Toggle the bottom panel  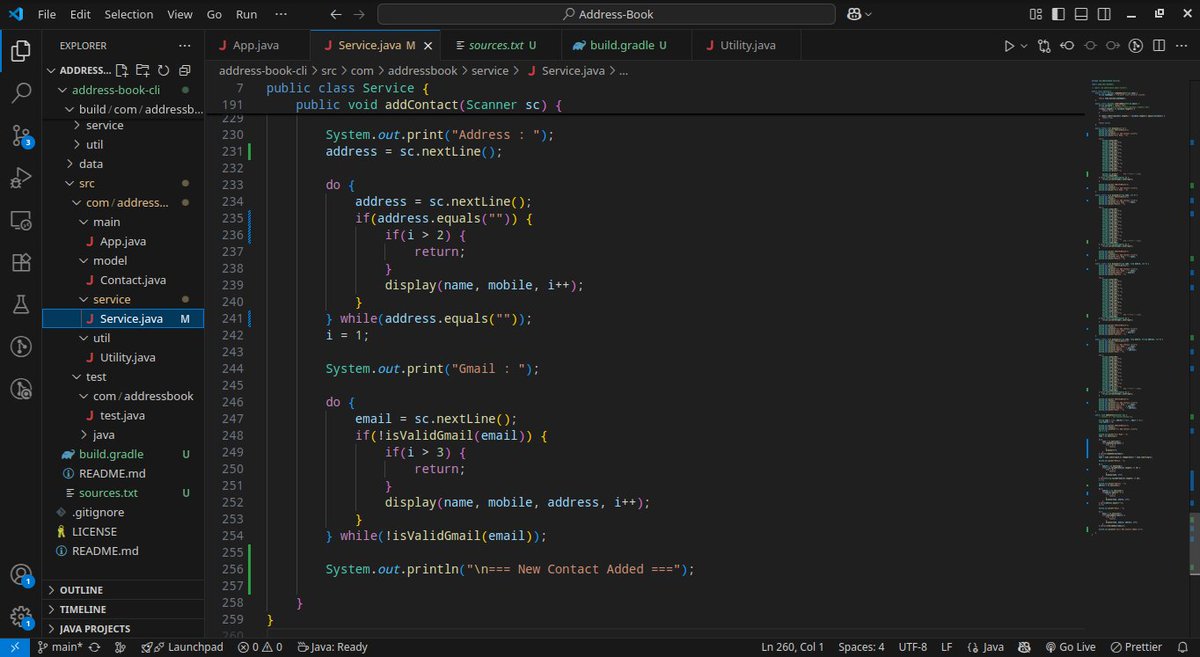pos(1083,14)
